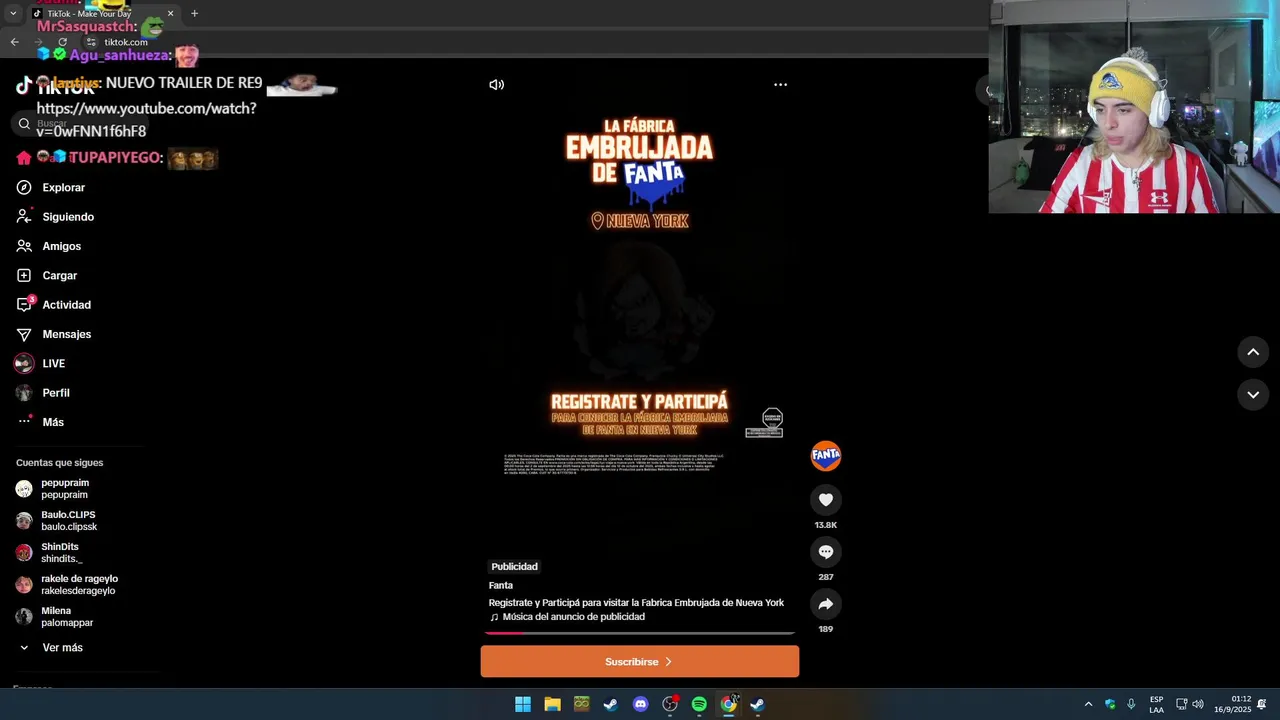
Task: Open comments on the Fanta ad
Action: click(x=826, y=552)
